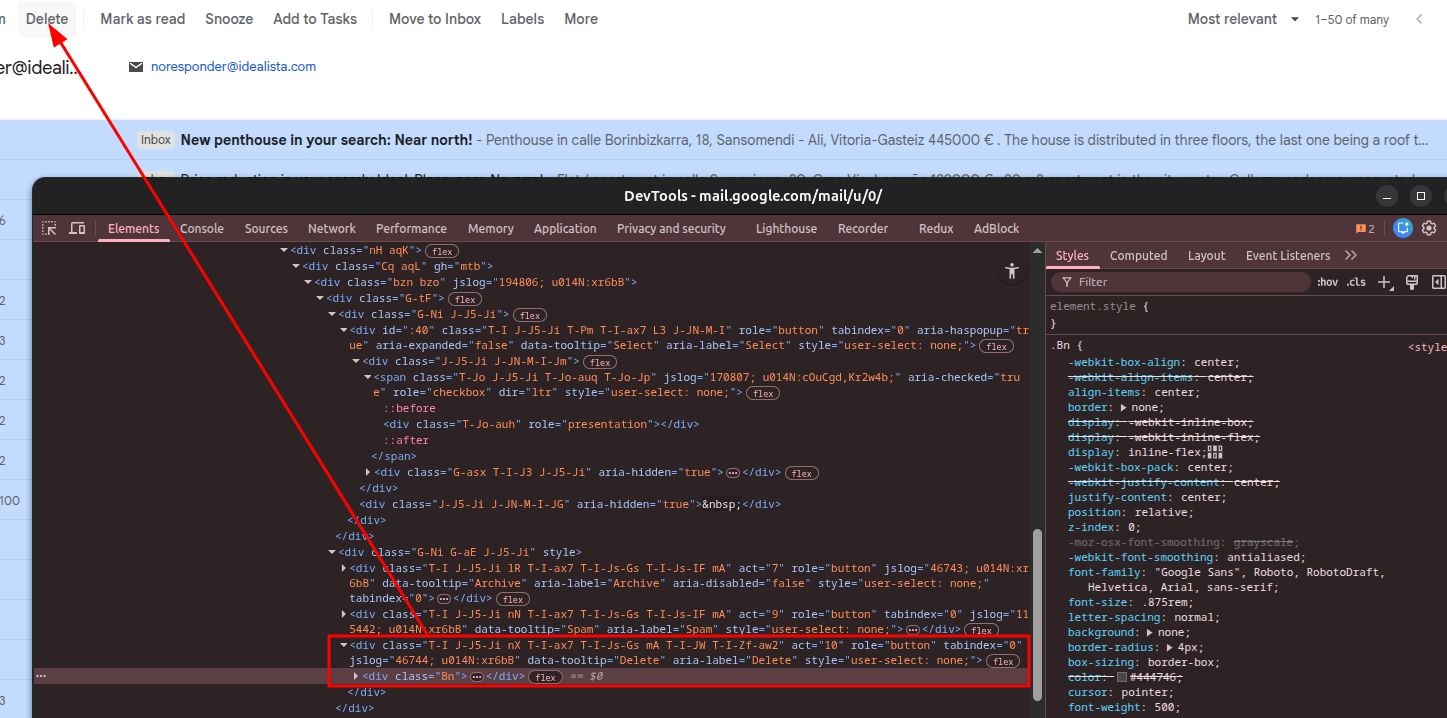Click the accessibility figure icon in Elements
This screenshot has width=1447, height=718.
(x=1012, y=271)
